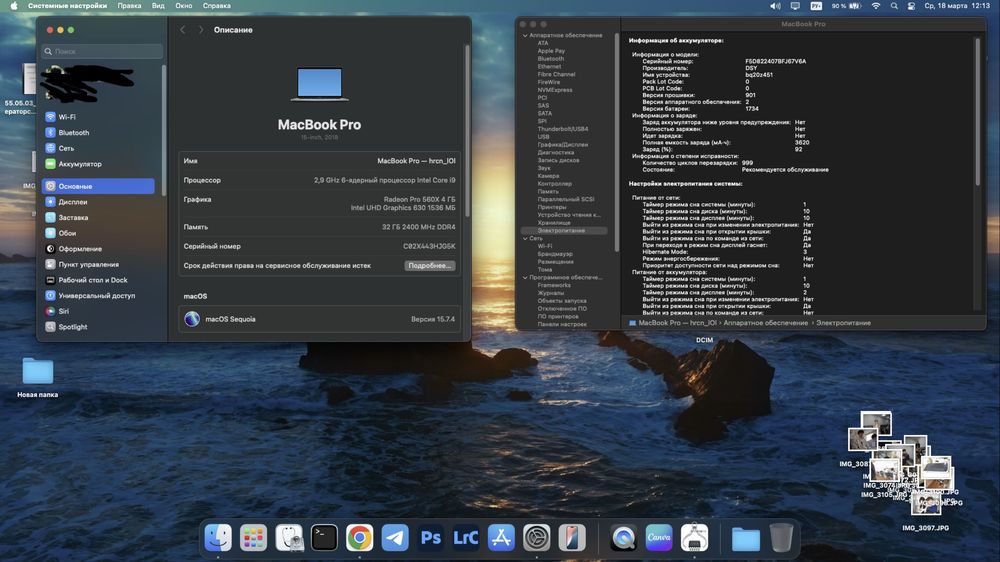Open Terminal from the Dock

point(324,538)
